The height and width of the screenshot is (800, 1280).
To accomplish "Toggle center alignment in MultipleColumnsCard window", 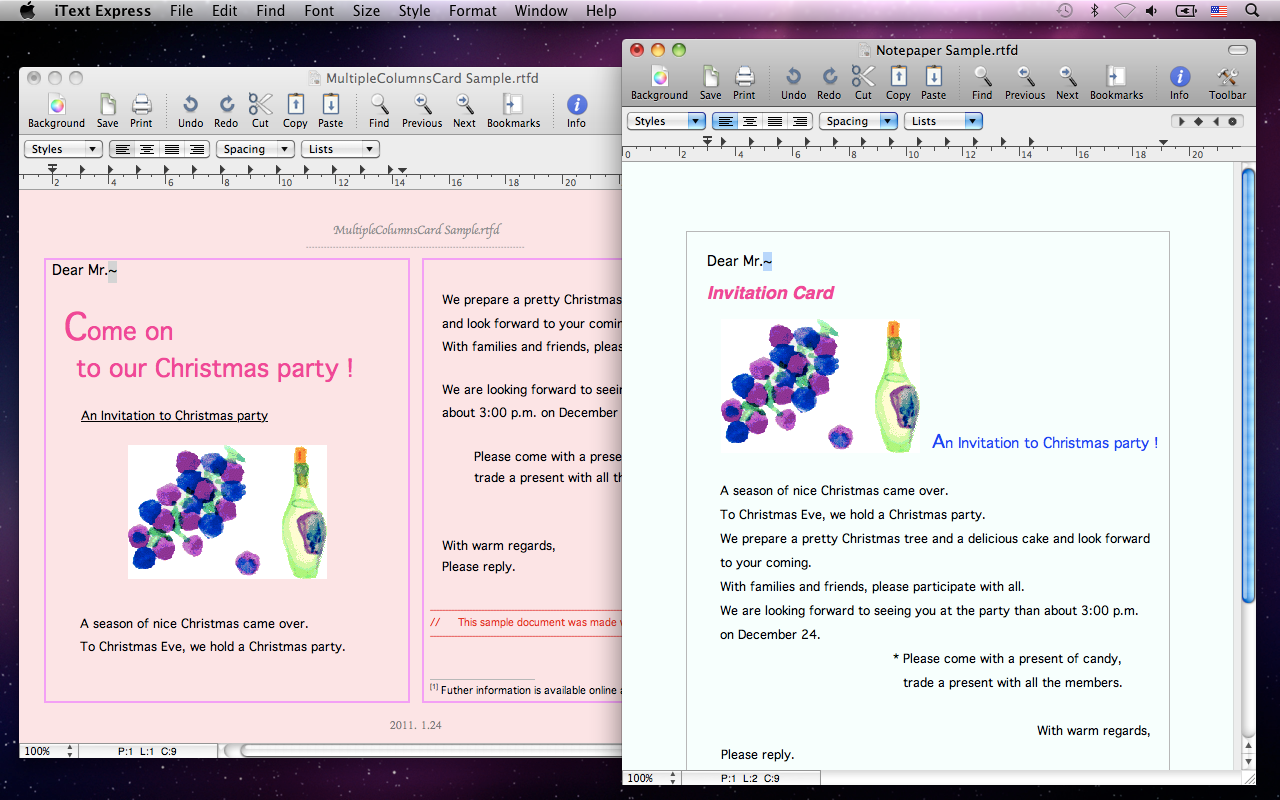I will pyautogui.click(x=147, y=149).
